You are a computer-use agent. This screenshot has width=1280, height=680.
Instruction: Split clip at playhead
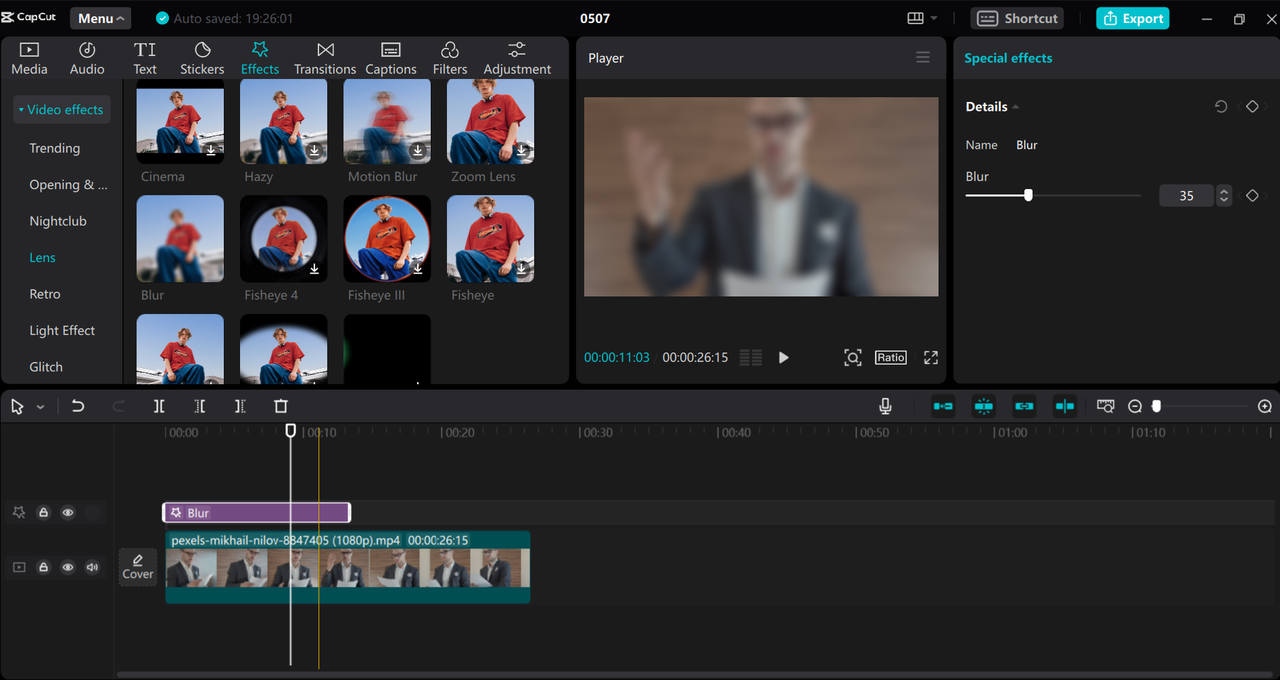(x=159, y=407)
